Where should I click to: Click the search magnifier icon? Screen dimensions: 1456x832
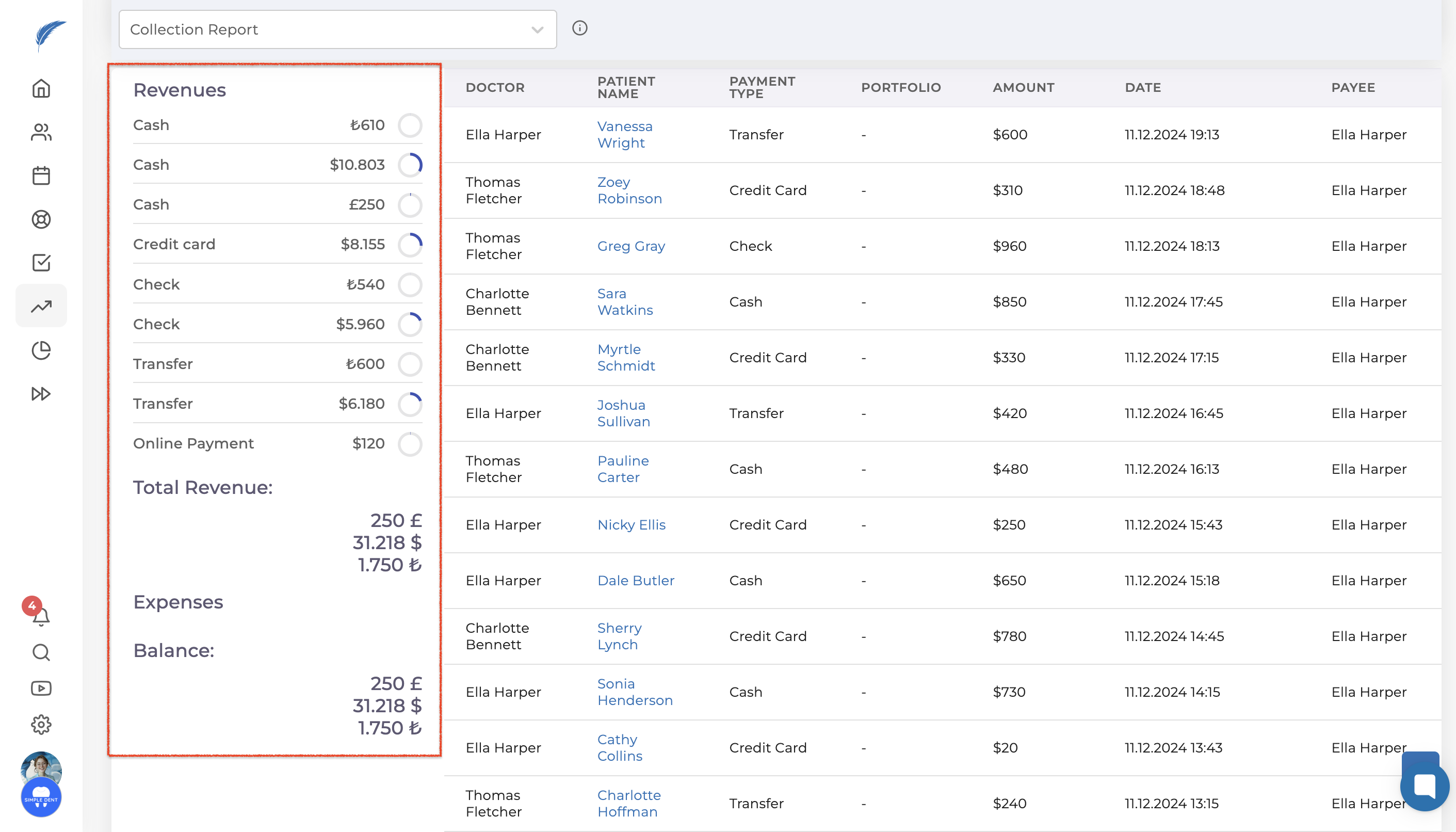tap(41, 652)
